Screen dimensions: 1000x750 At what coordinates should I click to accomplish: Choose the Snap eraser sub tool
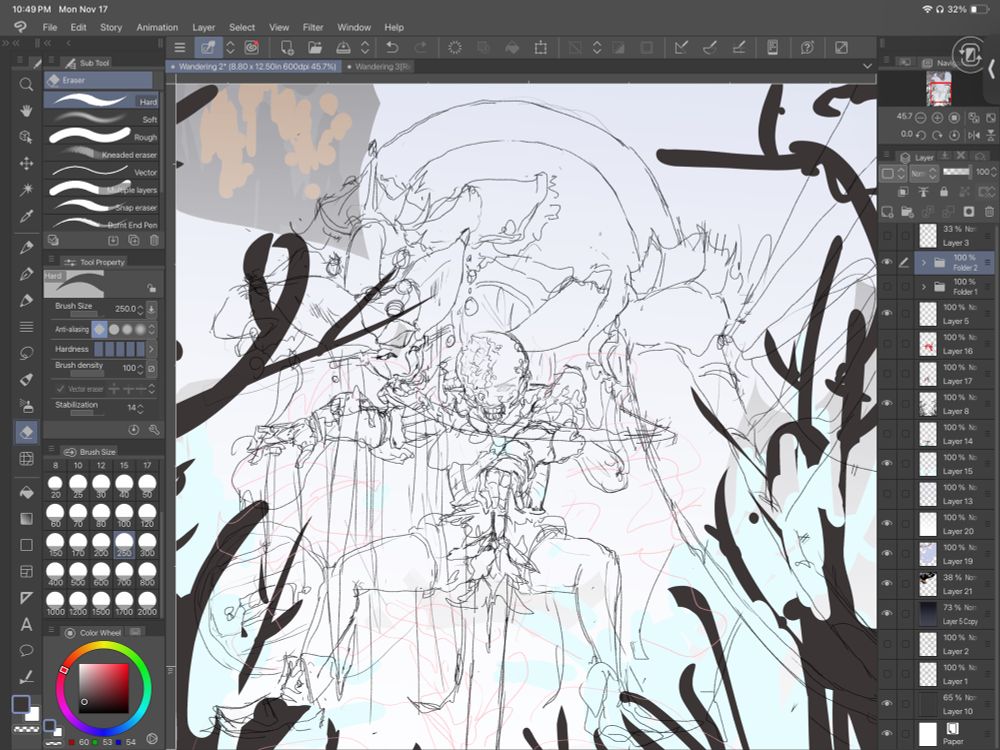pyautogui.click(x=101, y=207)
